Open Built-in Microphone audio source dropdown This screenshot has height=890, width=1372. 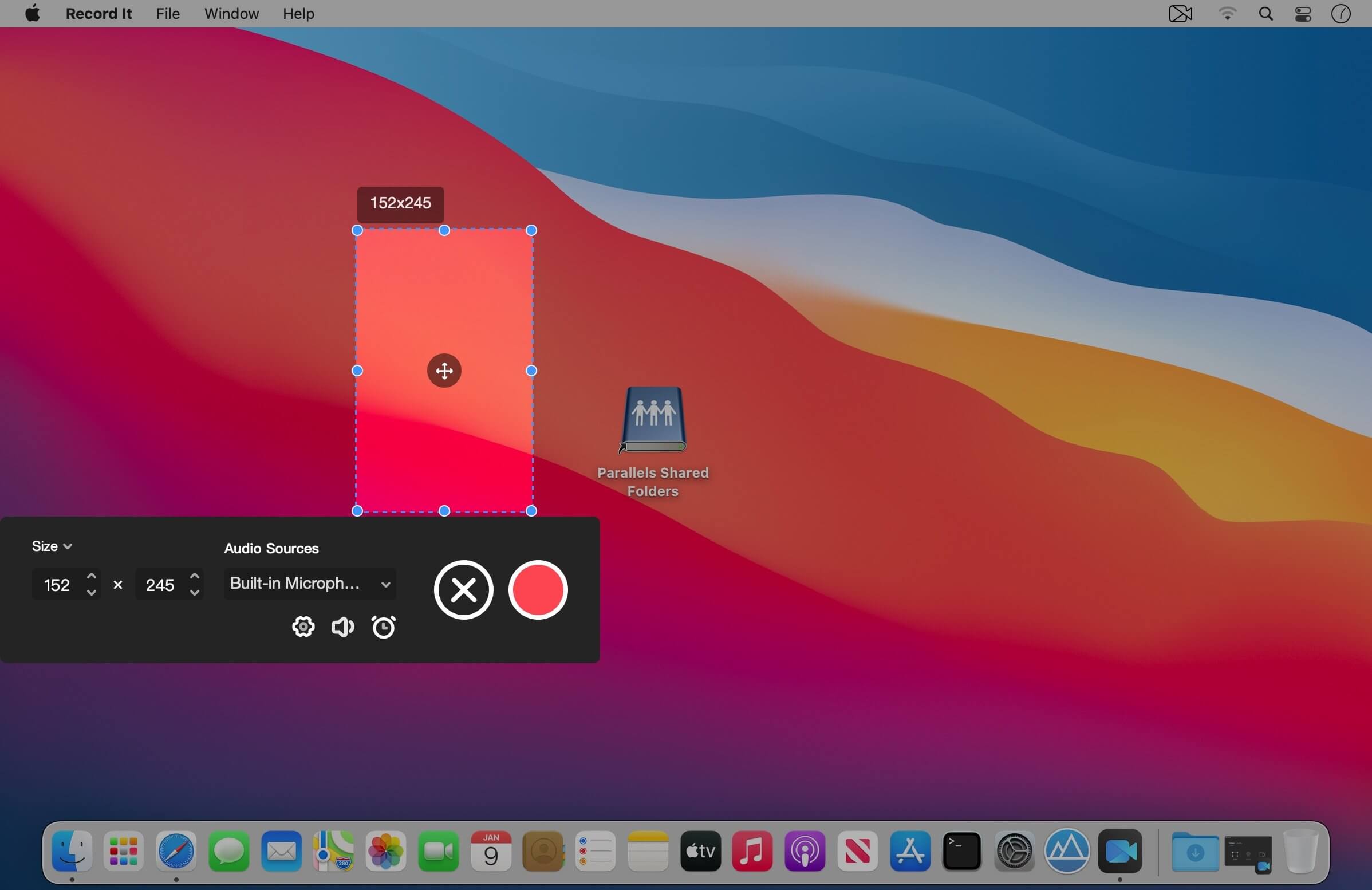pos(310,584)
